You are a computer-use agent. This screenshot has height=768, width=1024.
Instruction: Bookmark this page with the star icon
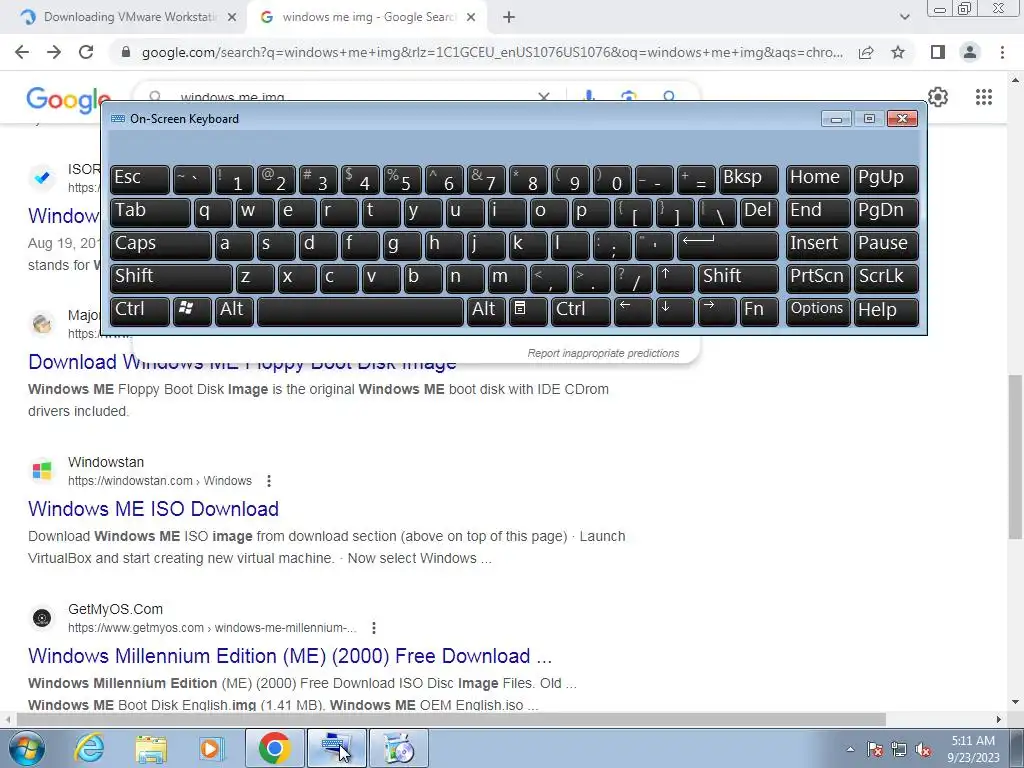(898, 52)
